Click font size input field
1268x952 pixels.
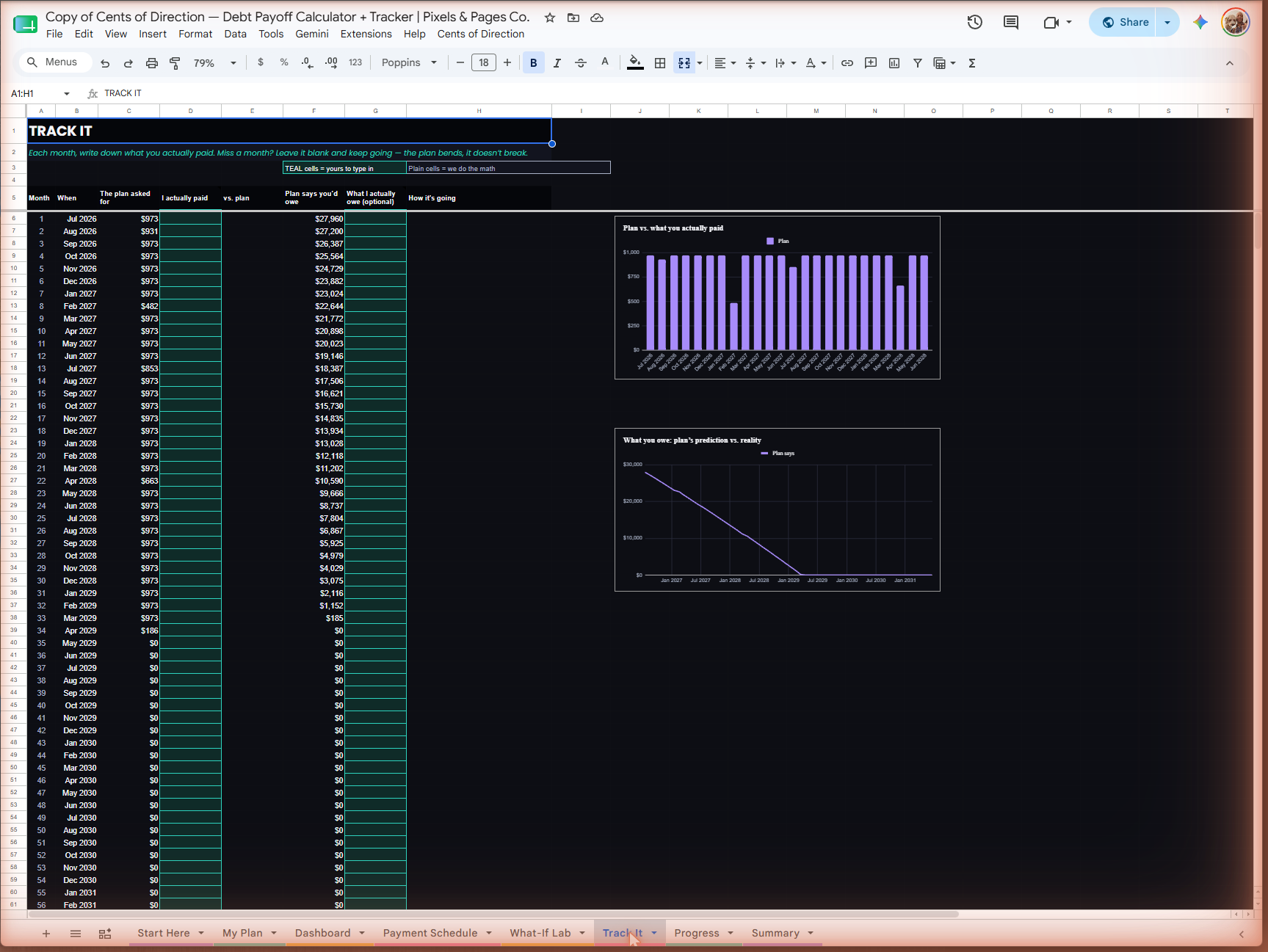(484, 63)
